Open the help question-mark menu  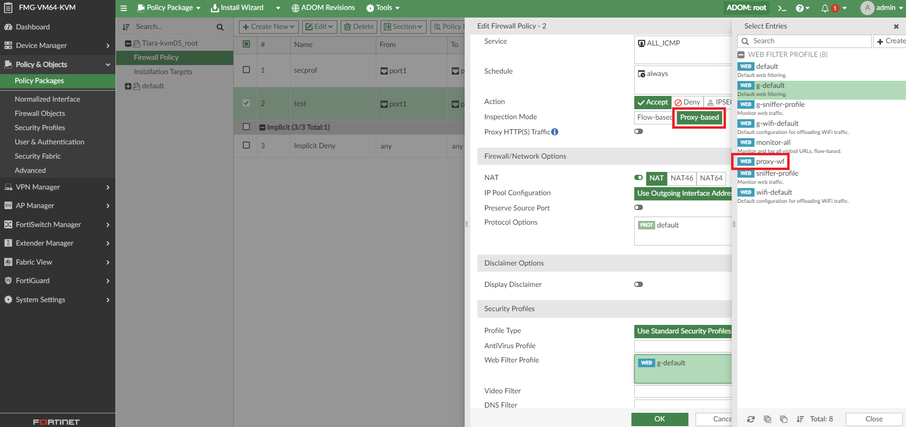point(802,8)
